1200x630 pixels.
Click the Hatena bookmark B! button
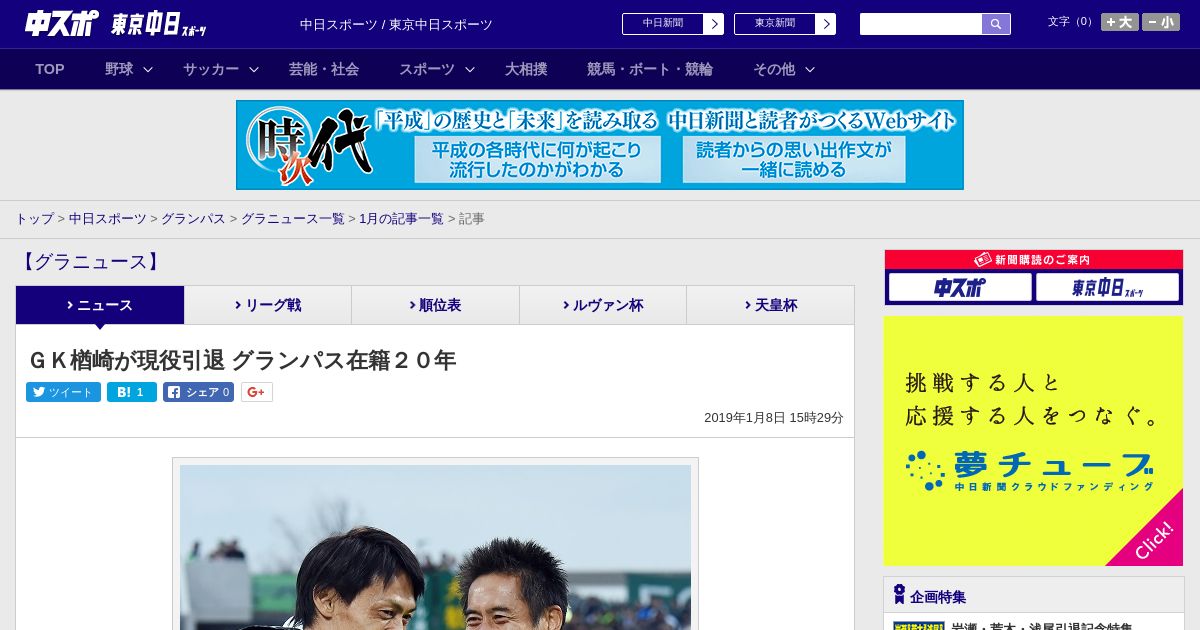click(132, 392)
